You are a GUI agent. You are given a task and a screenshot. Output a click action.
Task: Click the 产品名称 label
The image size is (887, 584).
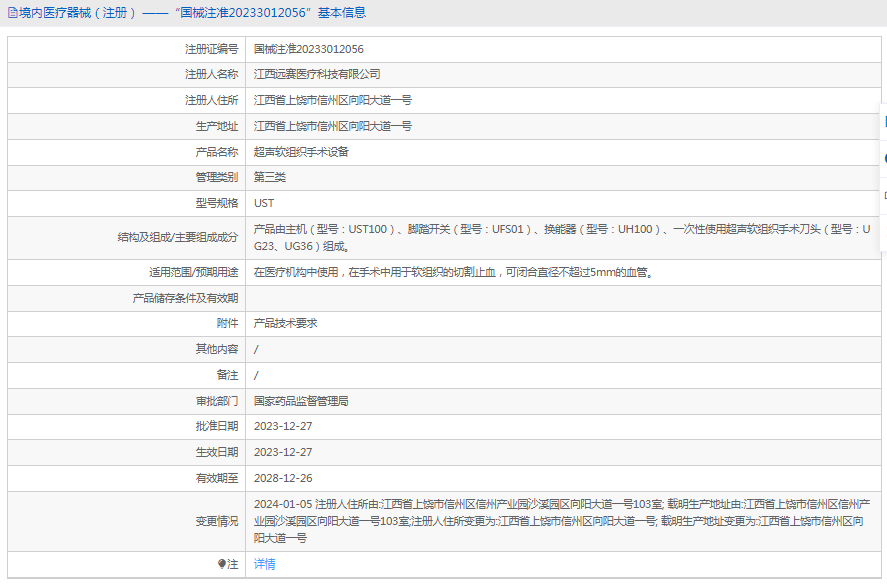coord(217,152)
